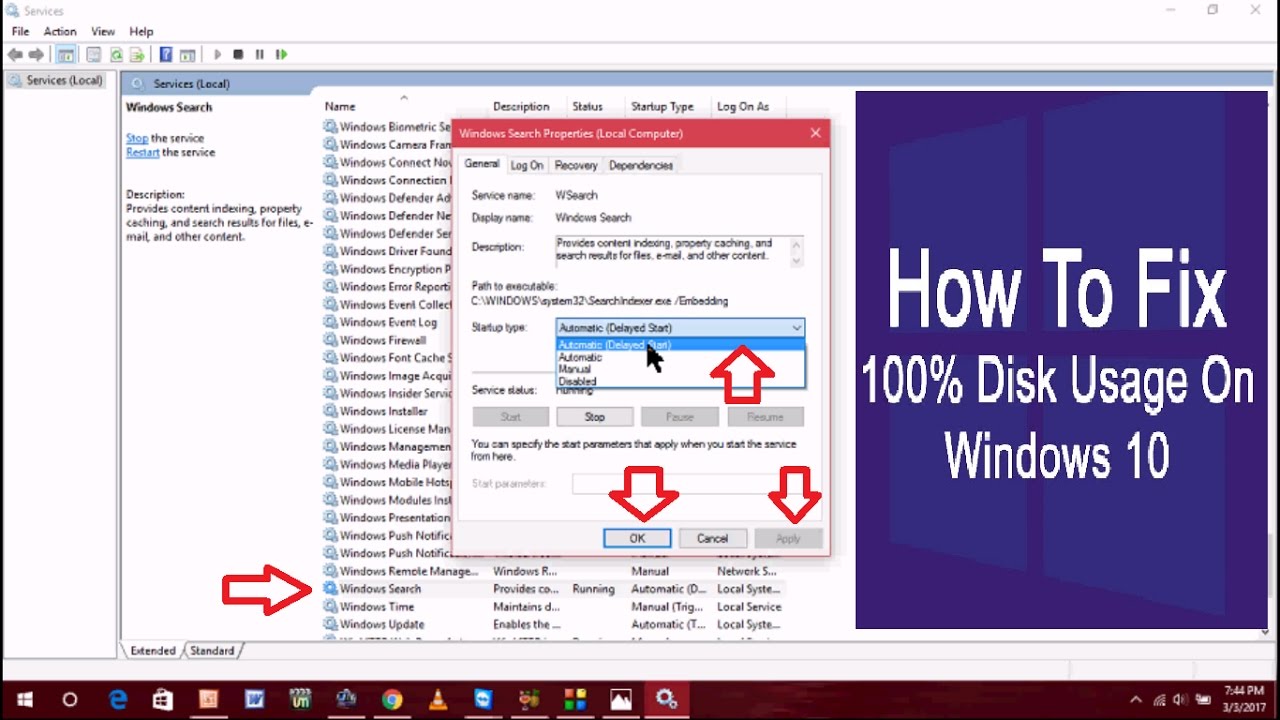The height and width of the screenshot is (720, 1280).
Task: Sort by Log On As column header
Action: pyautogui.click(x=743, y=106)
